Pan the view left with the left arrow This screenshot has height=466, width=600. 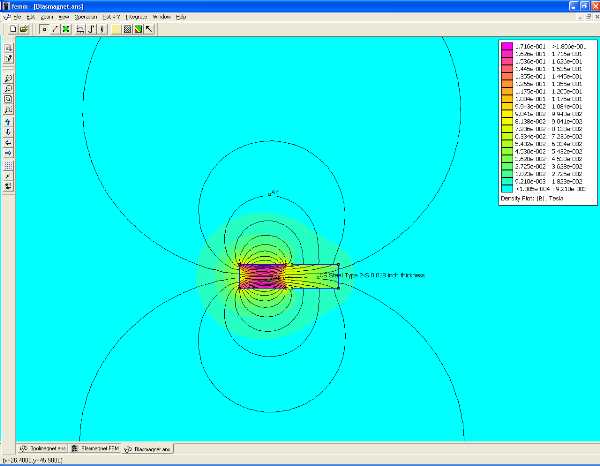tap(8, 142)
